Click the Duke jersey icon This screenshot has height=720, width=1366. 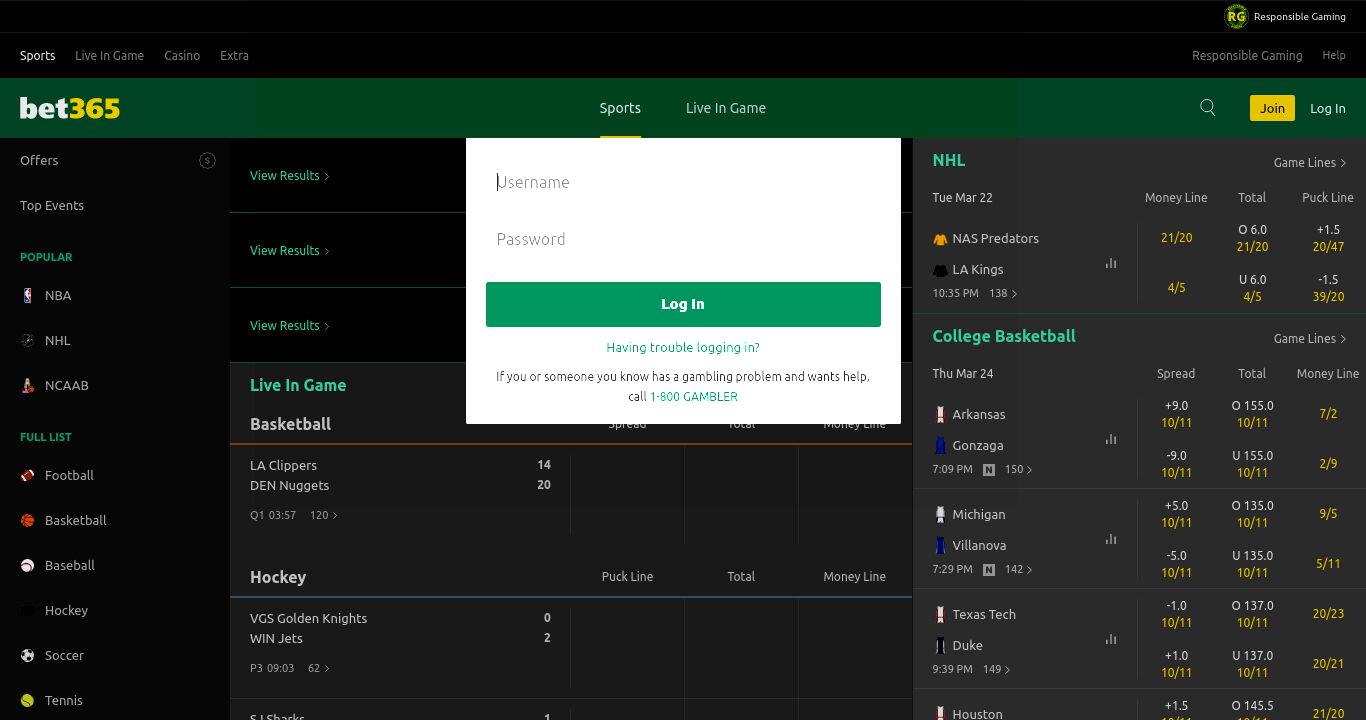click(940, 645)
